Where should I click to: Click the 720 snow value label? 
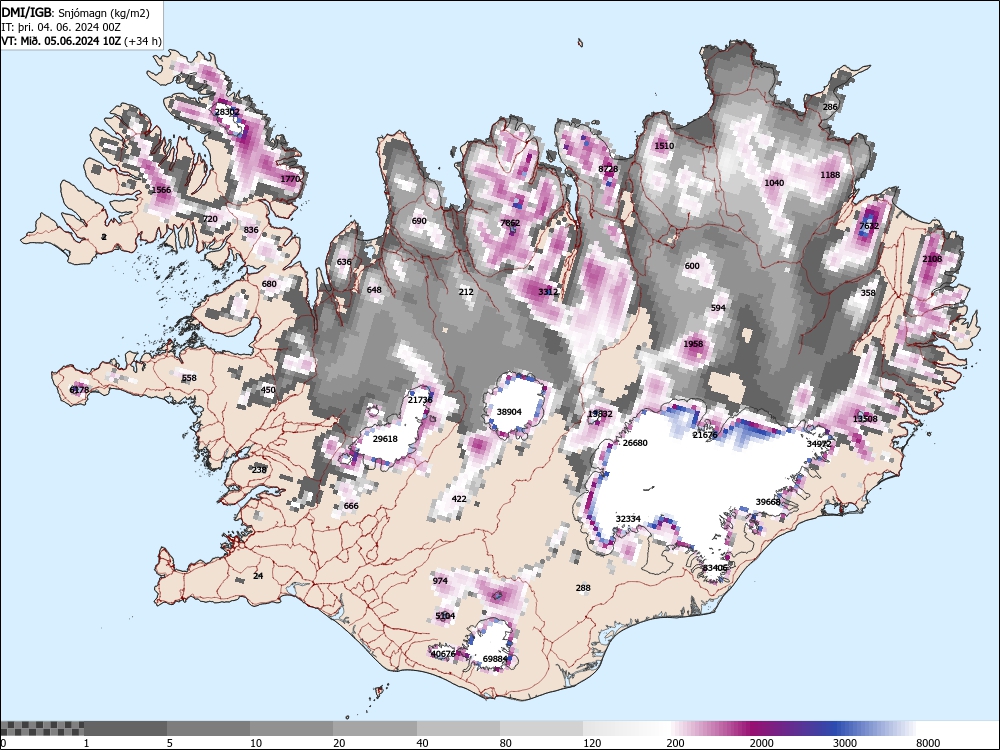(210, 219)
